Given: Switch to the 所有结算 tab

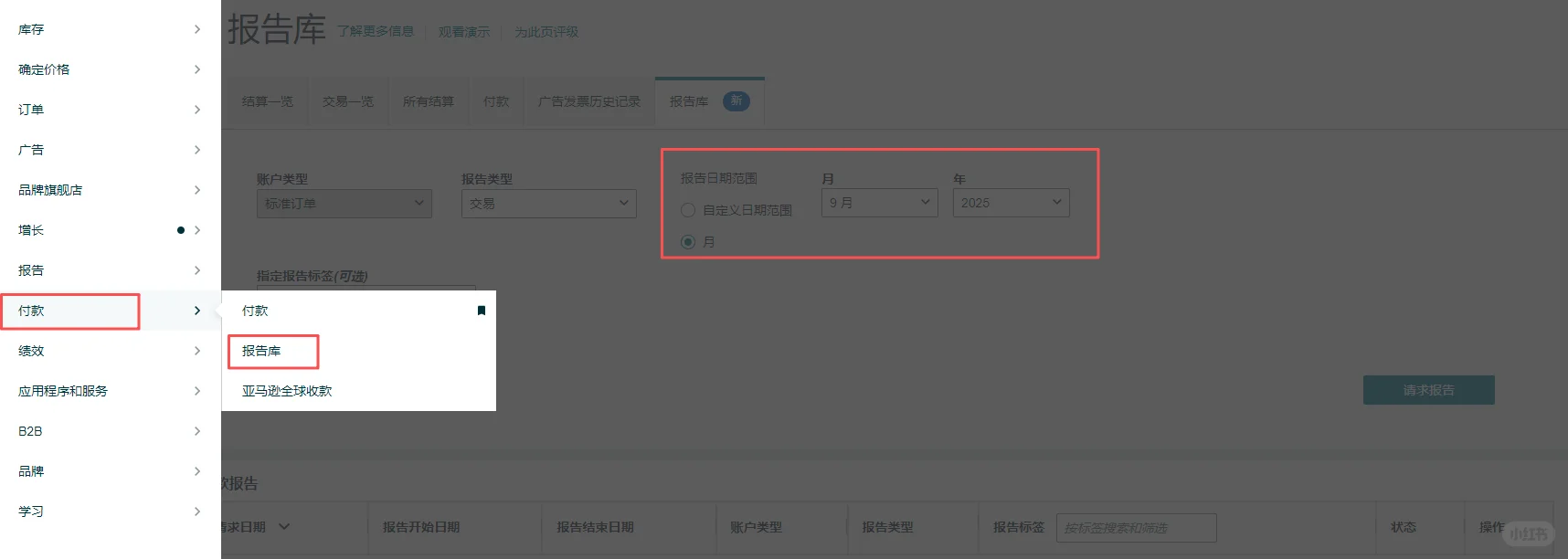Looking at the screenshot, I should coord(429,101).
